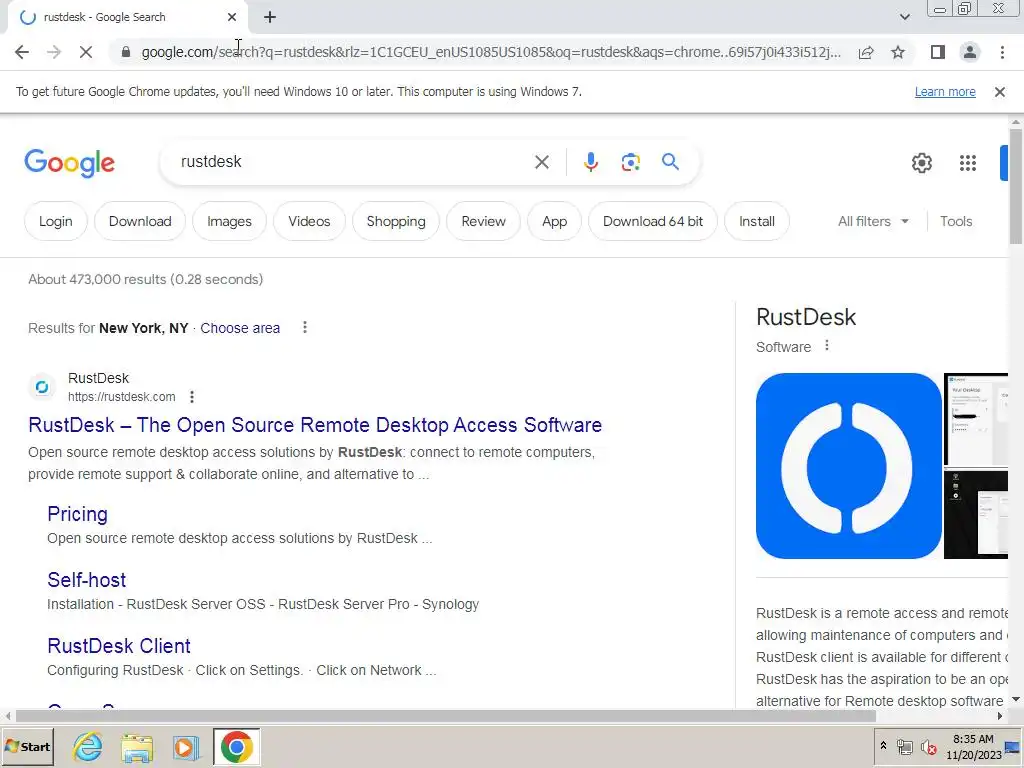1024x768 pixels.
Task: Click the horizontal scrollbar right arrow
Action: 1000,716
